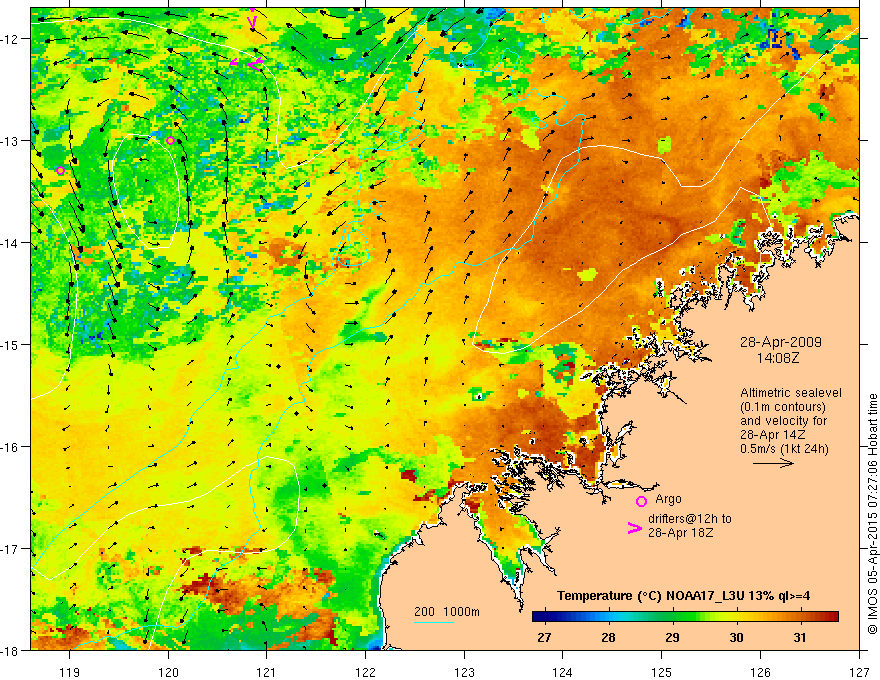Click the '-15' latitude axis label
The image size is (880, 680).
[x=11, y=344]
